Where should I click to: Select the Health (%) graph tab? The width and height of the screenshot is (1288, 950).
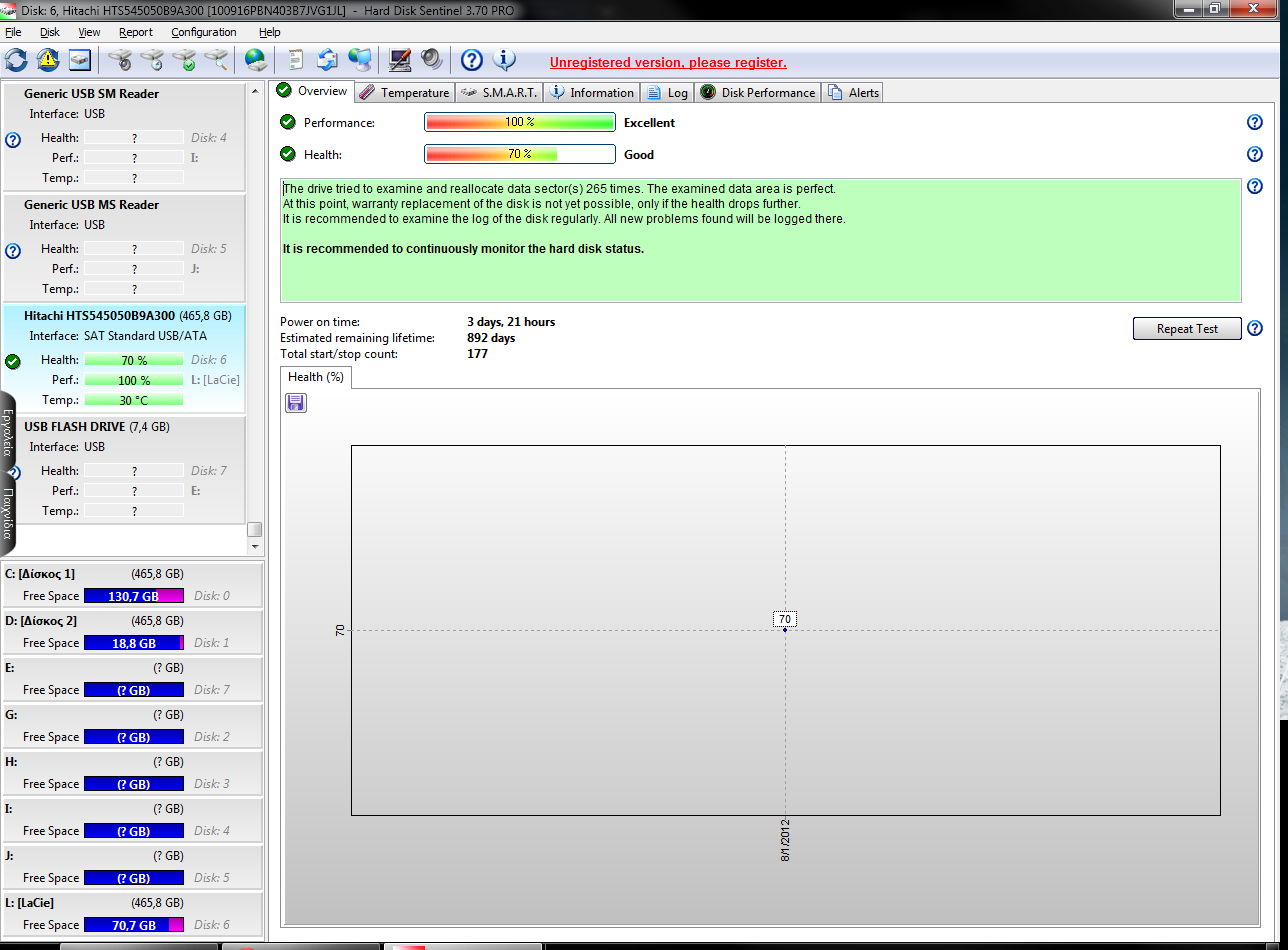coord(316,377)
